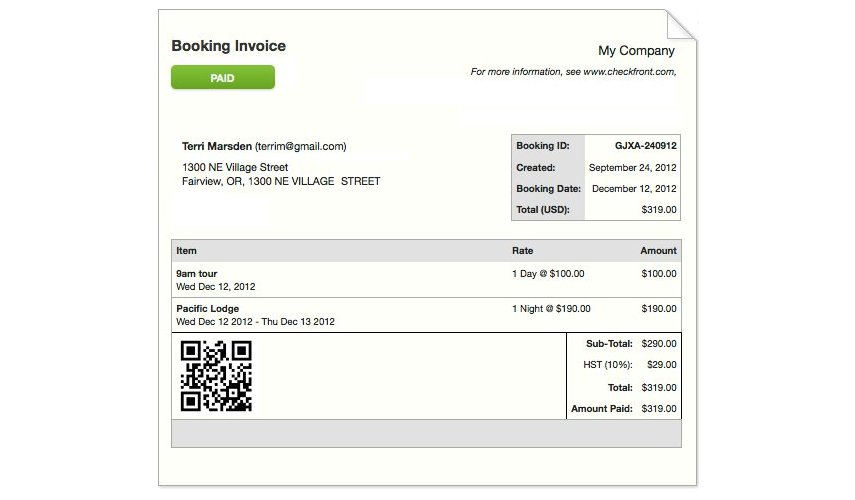Click the Amount Paid label

coord(601,409)
